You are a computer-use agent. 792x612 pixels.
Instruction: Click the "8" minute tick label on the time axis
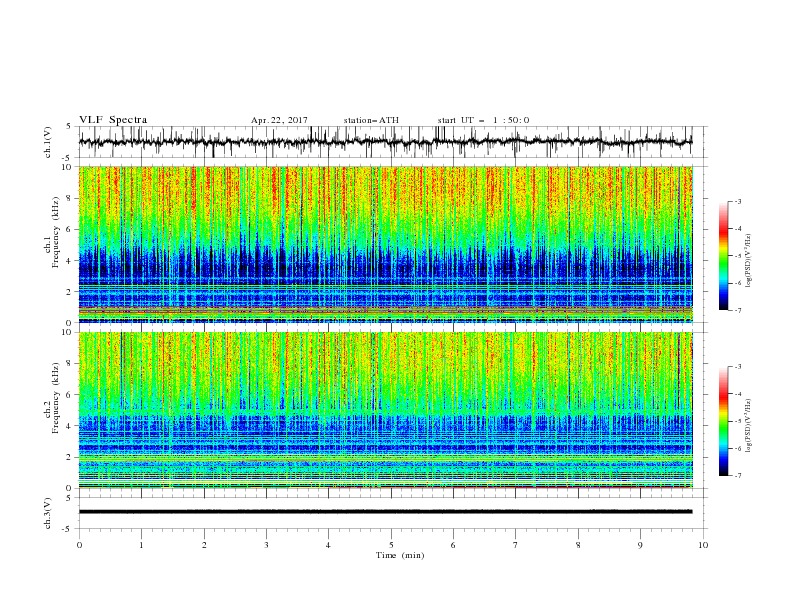pyautogui.click(x=578, y=545)
